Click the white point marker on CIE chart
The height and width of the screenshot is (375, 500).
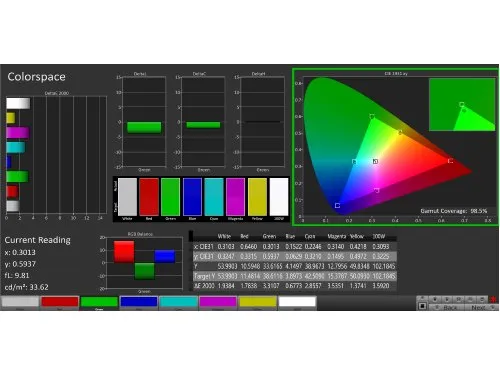tap(375, 161)
